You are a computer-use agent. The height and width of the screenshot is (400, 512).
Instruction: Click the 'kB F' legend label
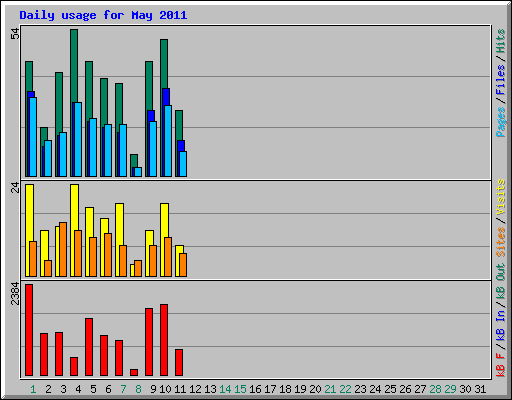[x=500, y=365]
